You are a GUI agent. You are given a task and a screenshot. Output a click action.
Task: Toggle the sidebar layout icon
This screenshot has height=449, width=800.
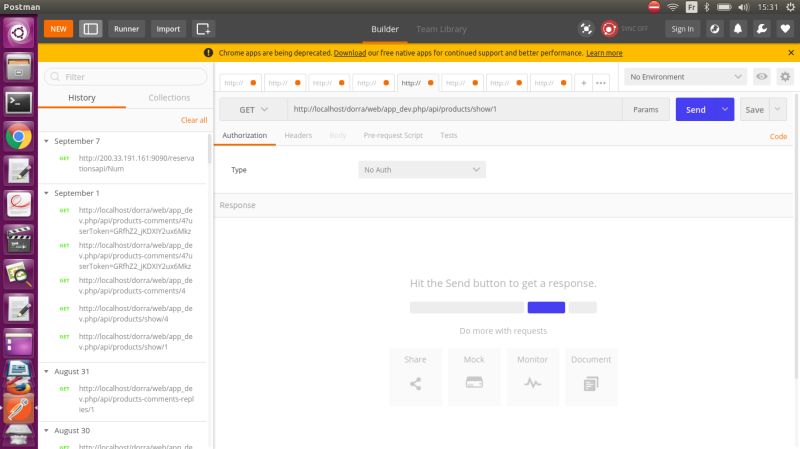(90, 29)
